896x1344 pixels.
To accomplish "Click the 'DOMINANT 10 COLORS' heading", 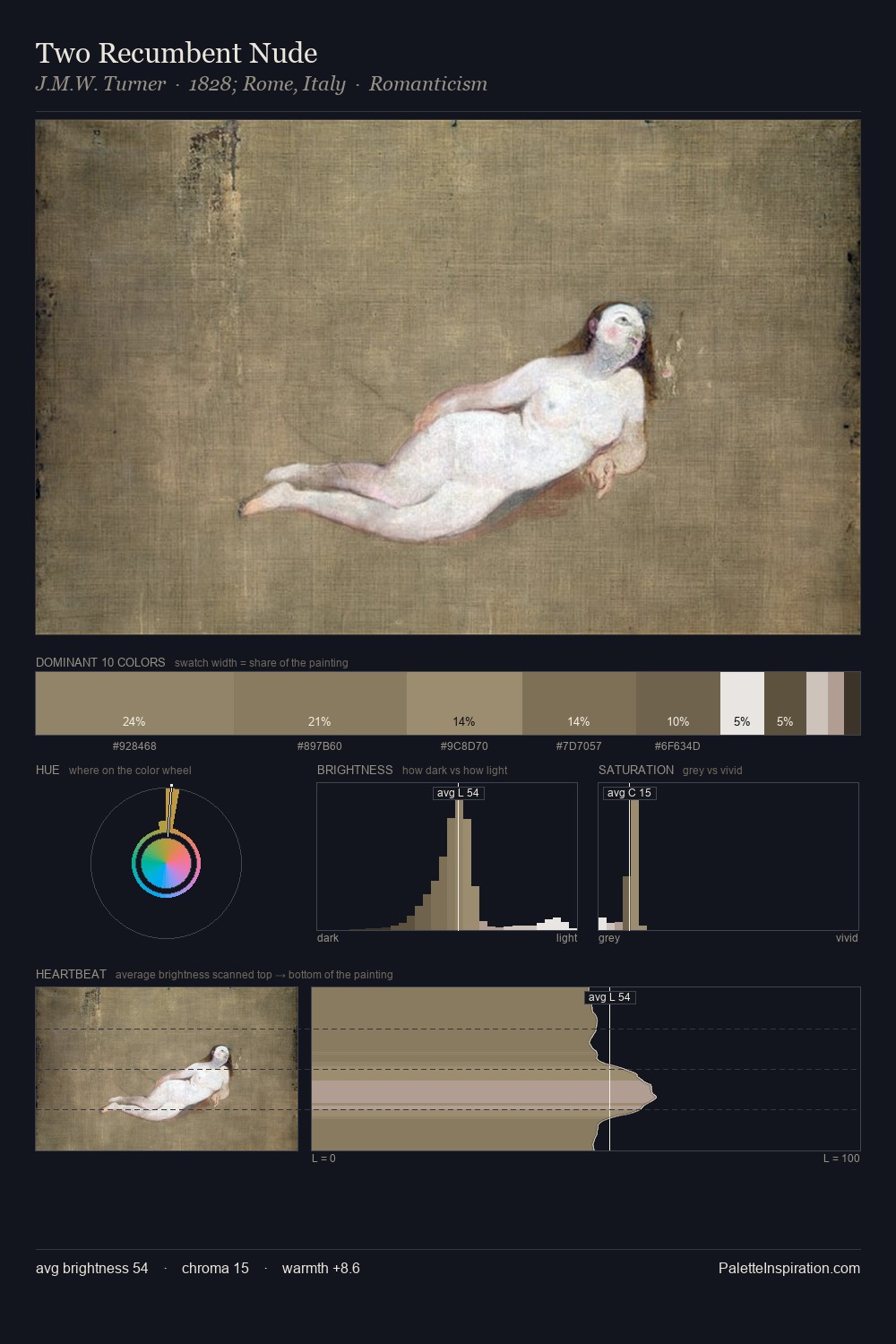I will click(x=100, y=663).
